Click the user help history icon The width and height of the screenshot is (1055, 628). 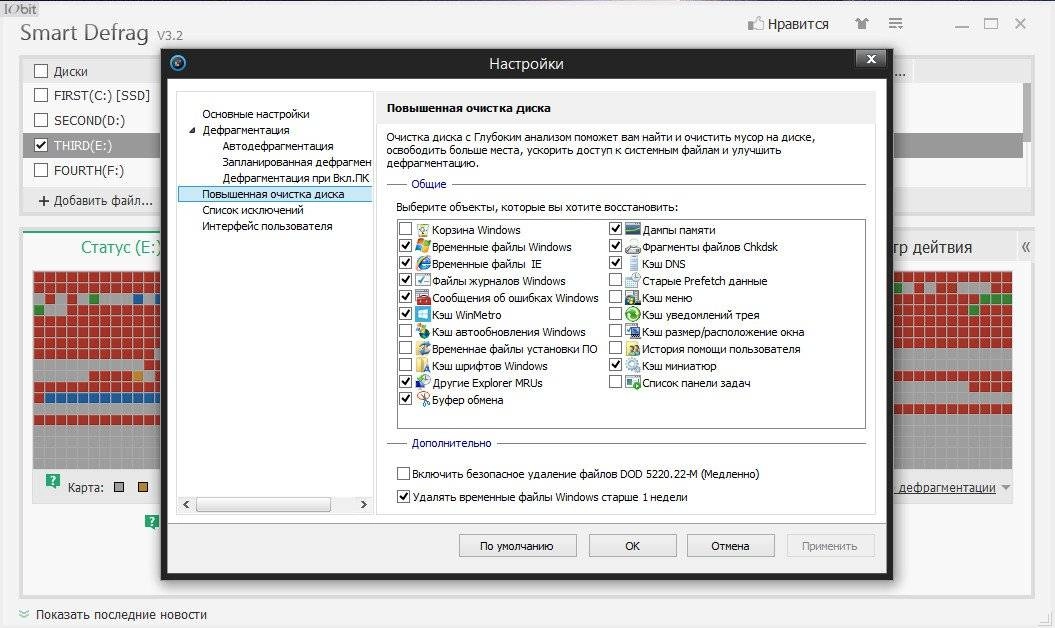point(632,349)
